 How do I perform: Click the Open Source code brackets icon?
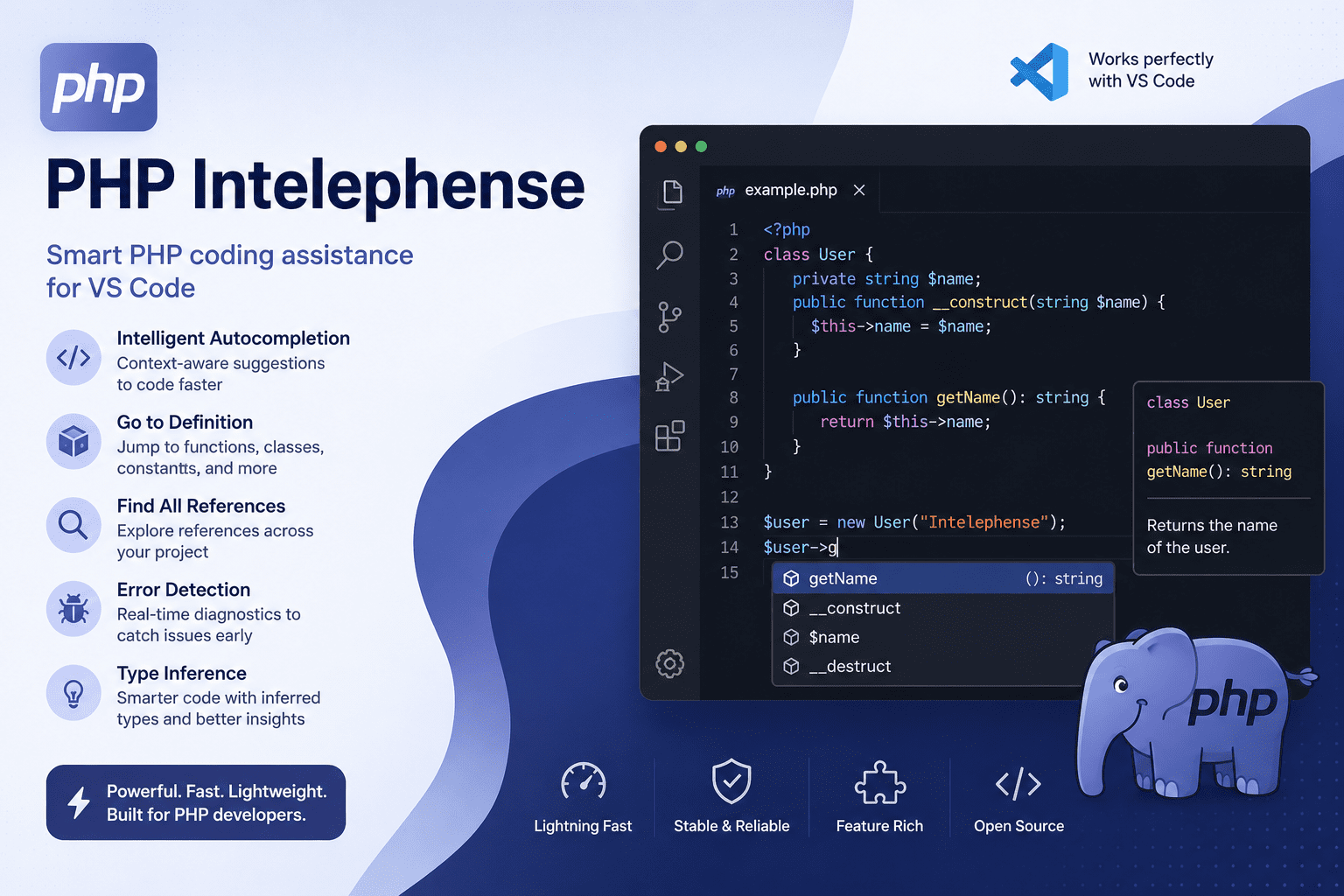[x=1018, y=784]
